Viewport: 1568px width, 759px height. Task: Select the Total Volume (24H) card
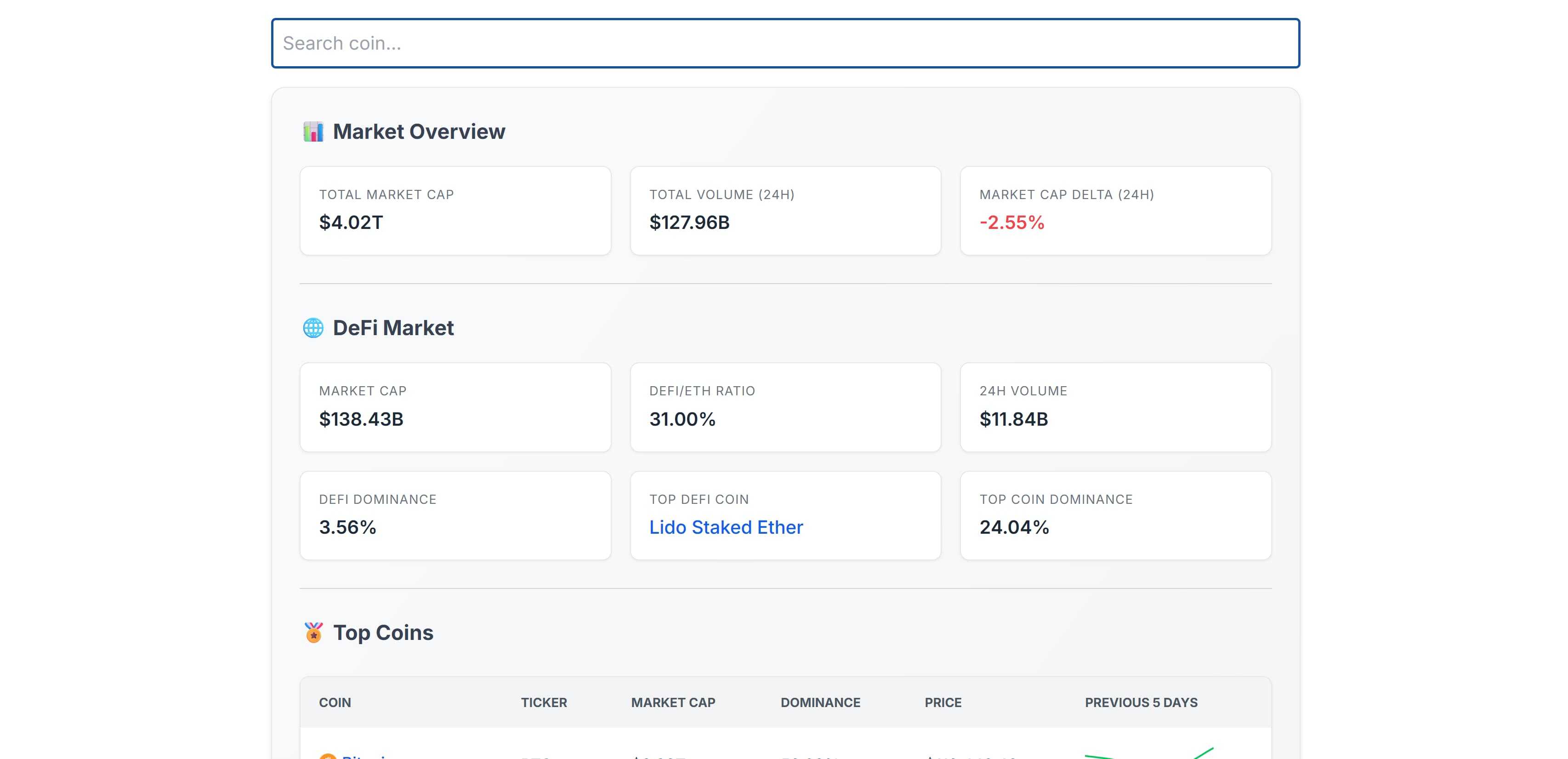785,211
